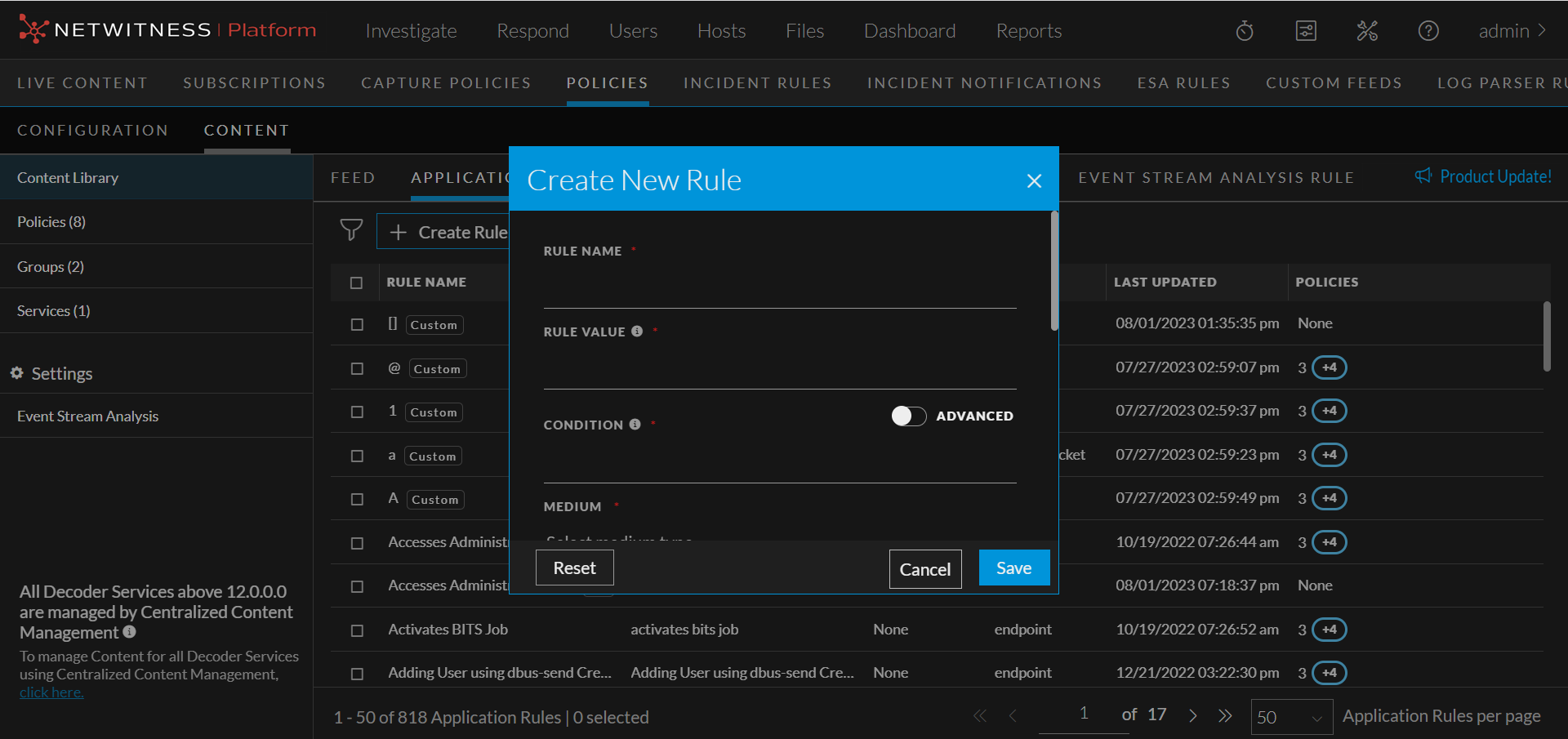Open the configure sliders icon in header

1306,31
